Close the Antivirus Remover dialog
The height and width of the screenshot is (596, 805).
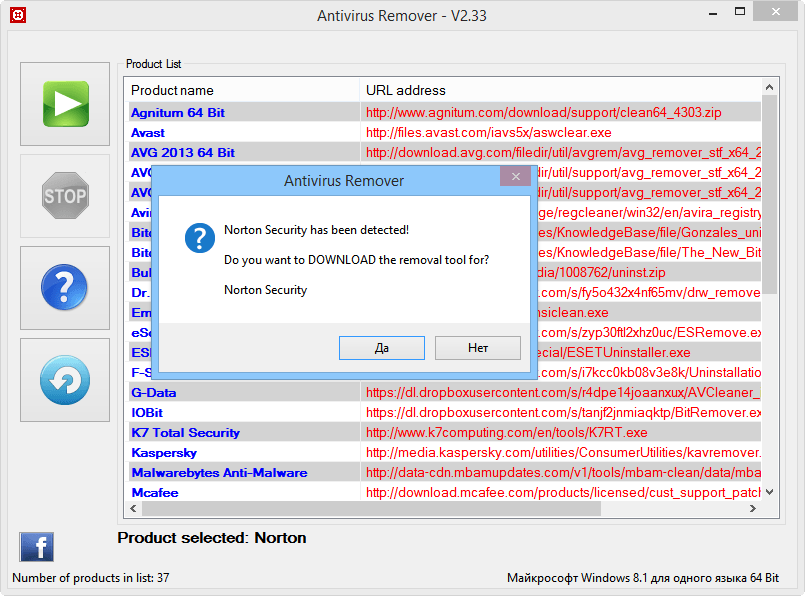pyautogui.click(x=515, y=177)
